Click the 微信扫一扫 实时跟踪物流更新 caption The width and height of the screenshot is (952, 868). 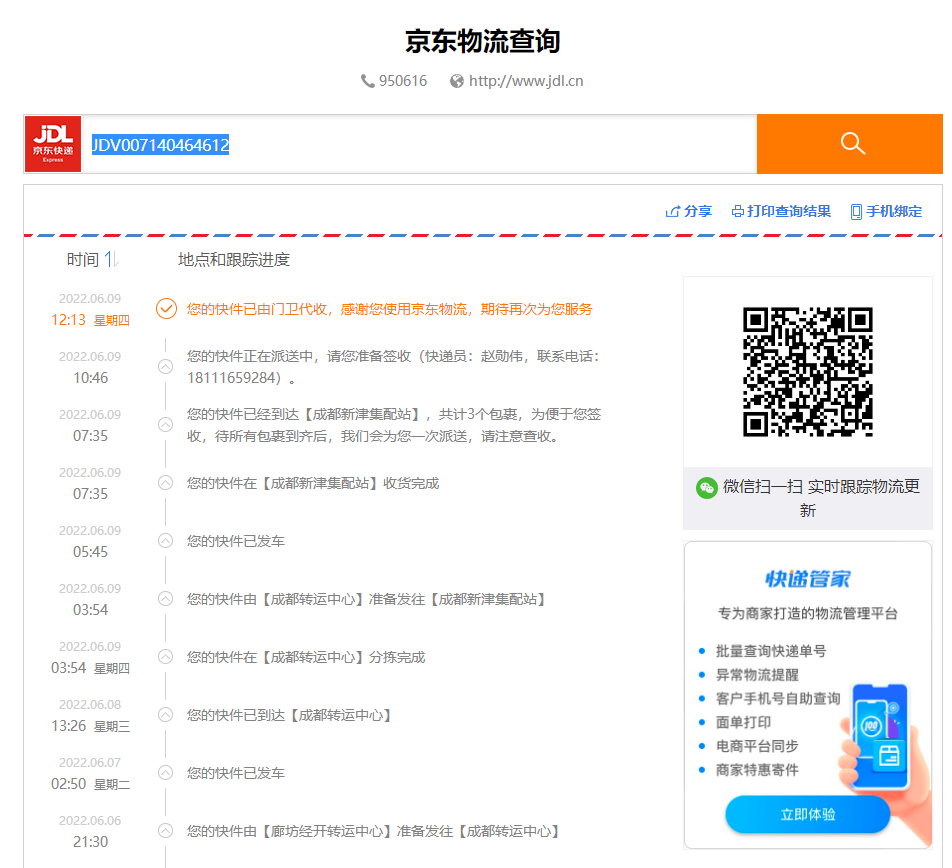821,498
